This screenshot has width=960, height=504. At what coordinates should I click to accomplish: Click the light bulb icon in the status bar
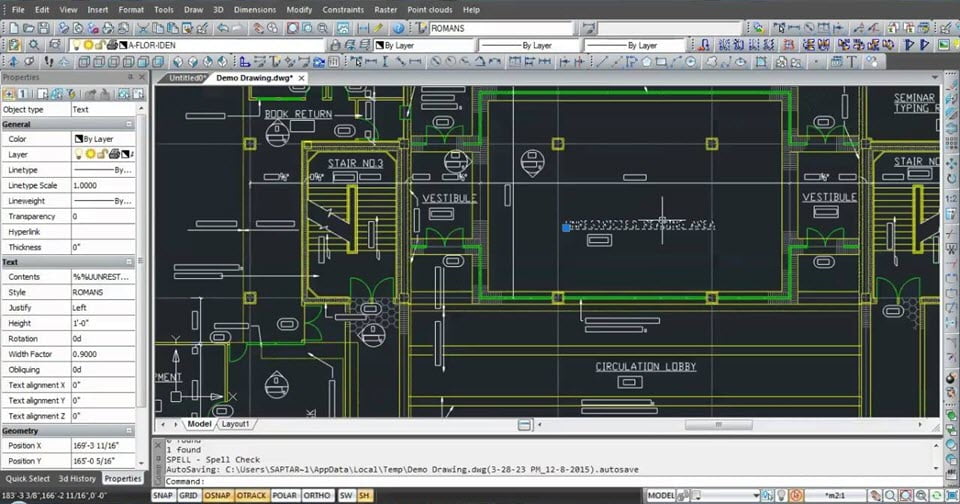click(781, 495)
